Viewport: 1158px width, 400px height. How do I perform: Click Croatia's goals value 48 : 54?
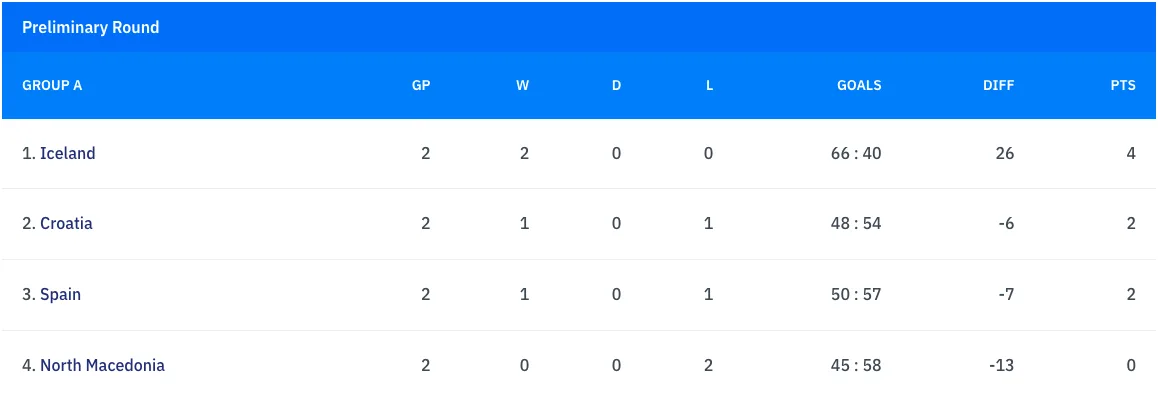click(856, 223)
